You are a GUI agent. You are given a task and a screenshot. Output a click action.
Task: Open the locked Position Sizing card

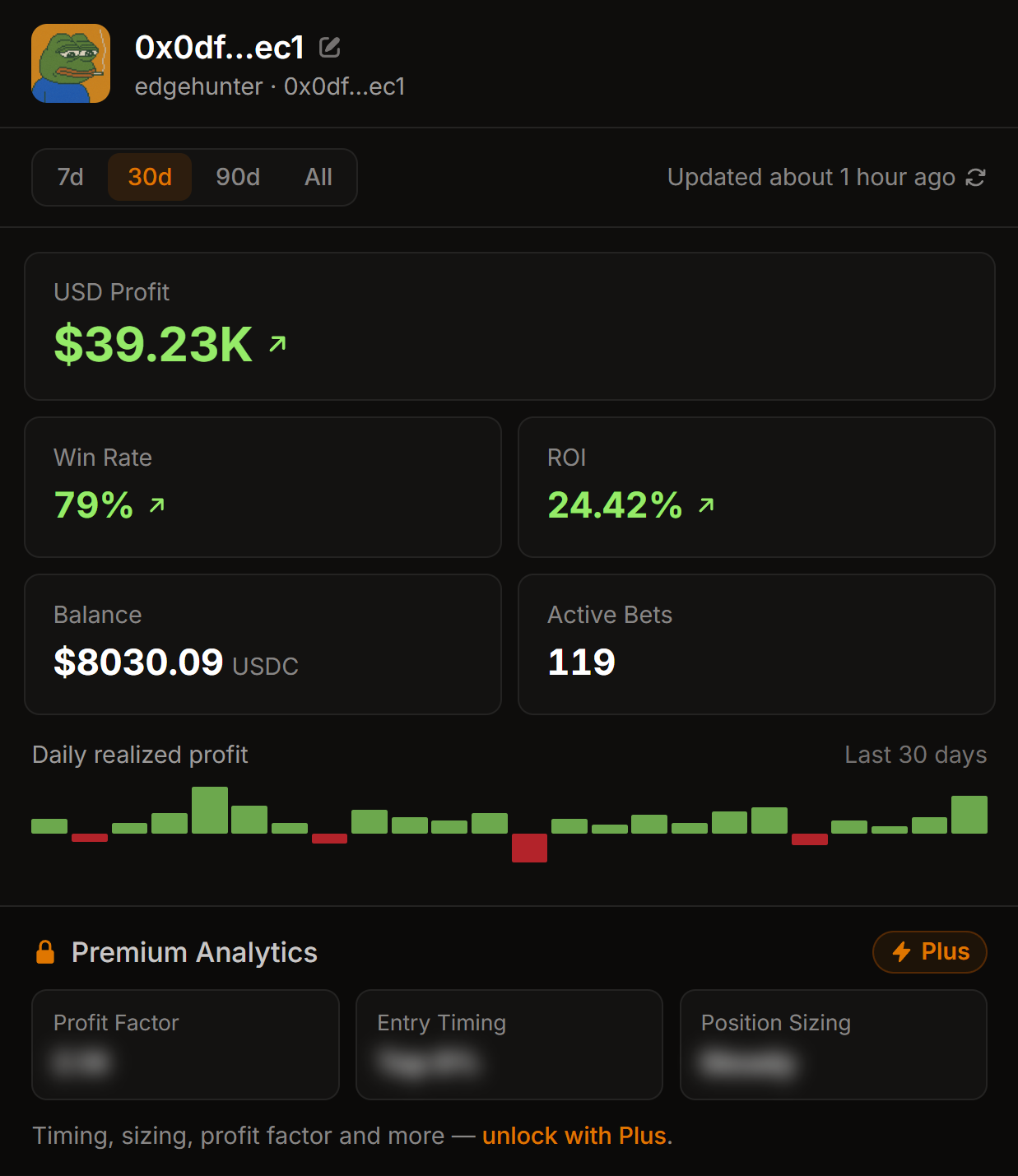pos(834,1044)
